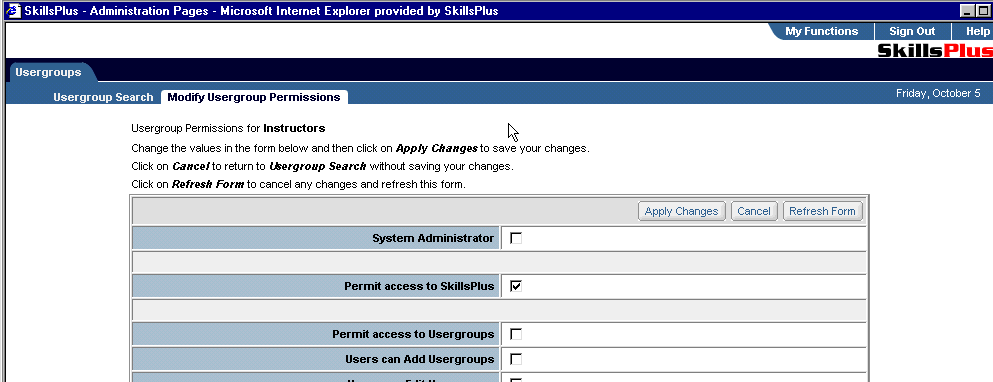
Task: Minimize the browser window
Action: tap(967, 11)
